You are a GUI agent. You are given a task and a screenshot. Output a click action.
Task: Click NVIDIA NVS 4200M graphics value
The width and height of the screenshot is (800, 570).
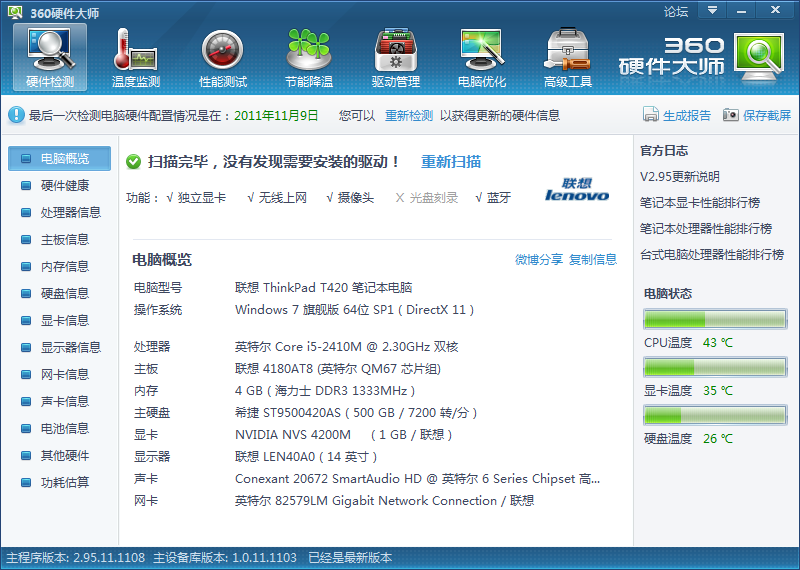(343, 435)
